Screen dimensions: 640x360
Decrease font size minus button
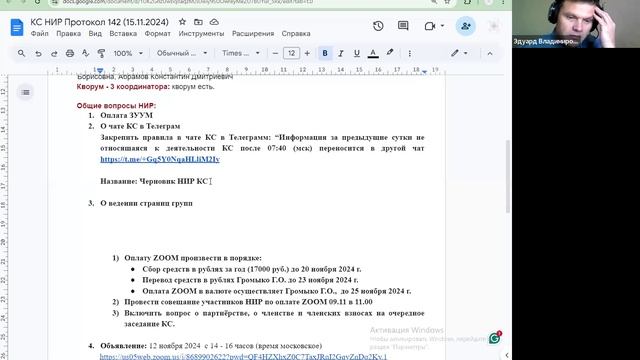[275, 53]
